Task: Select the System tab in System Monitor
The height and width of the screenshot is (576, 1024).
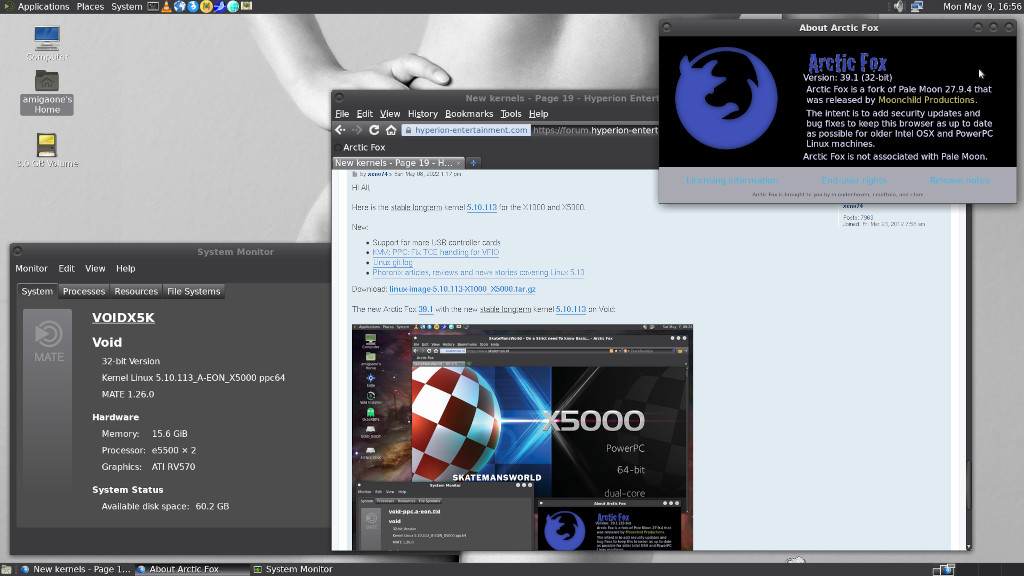Action: tap(37, 291)
